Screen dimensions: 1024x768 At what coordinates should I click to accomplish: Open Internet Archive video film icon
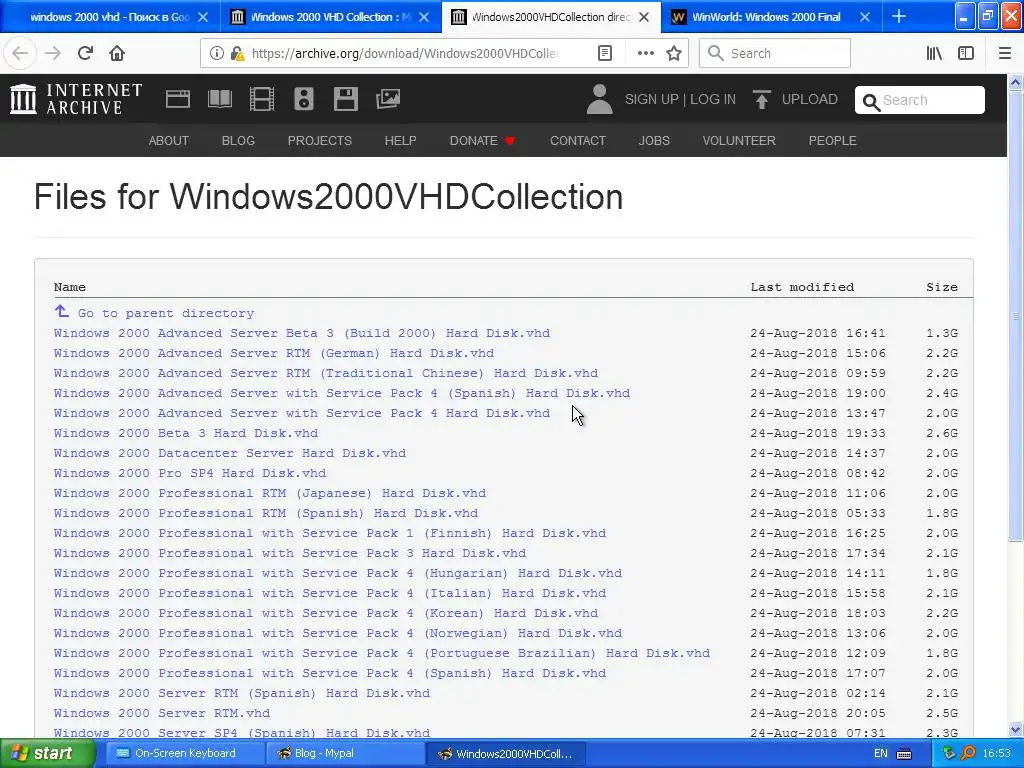pos(262,99)
